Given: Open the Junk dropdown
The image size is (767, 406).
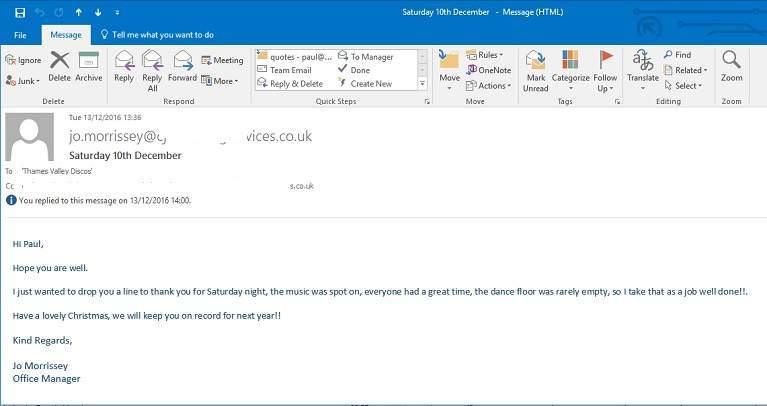Looking at the screenshot, I should tap(23, 81).
